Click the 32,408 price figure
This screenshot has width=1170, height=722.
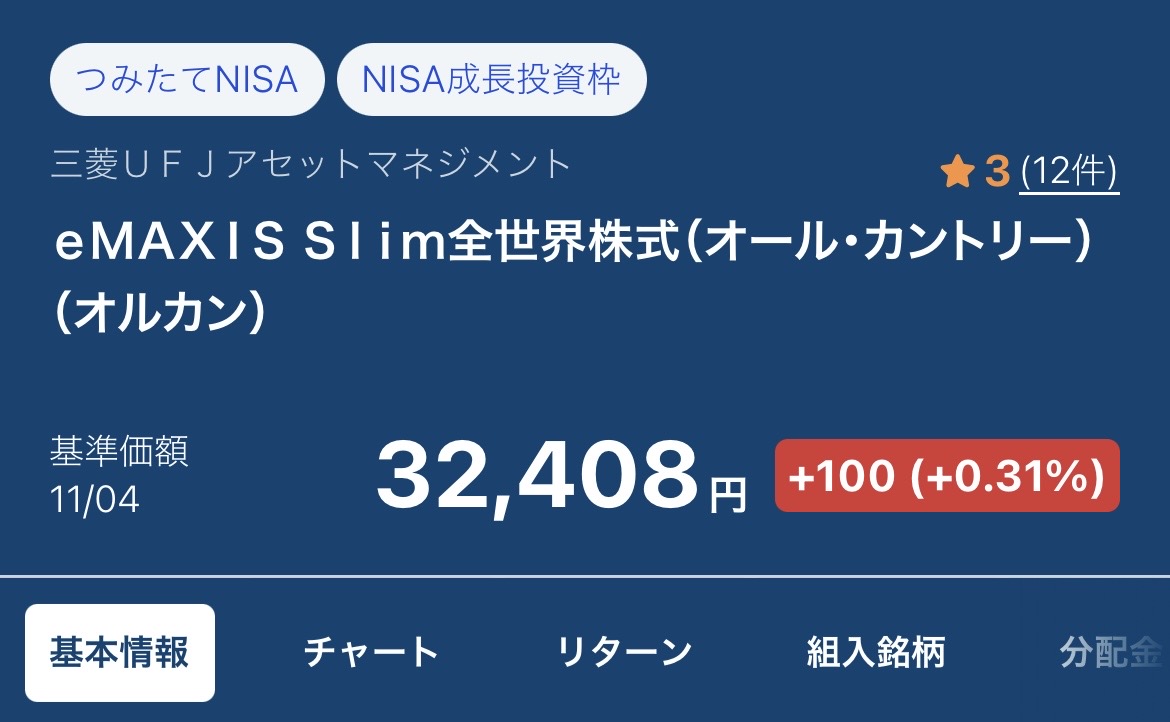coord(536,477)
